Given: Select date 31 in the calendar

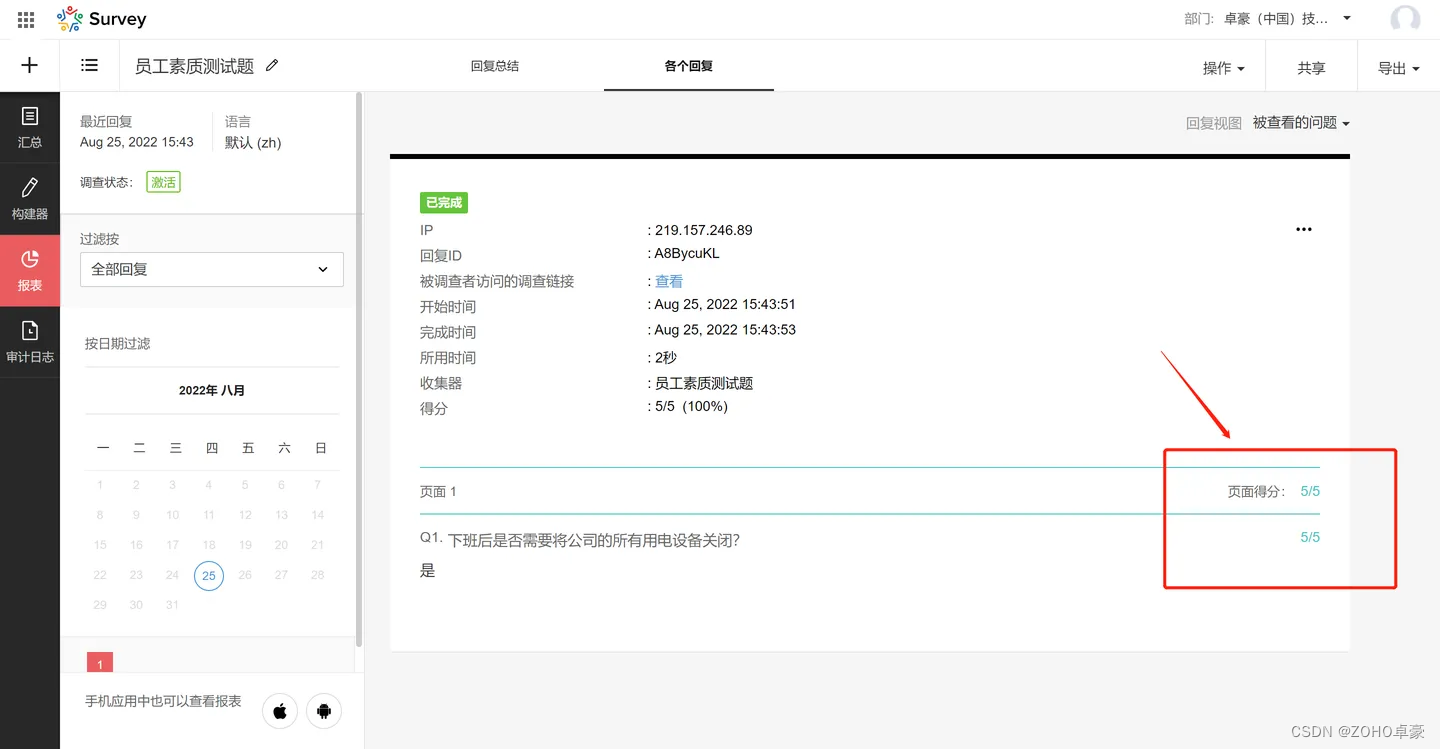Looking at the screenshot, I should [x=172, y=605].
